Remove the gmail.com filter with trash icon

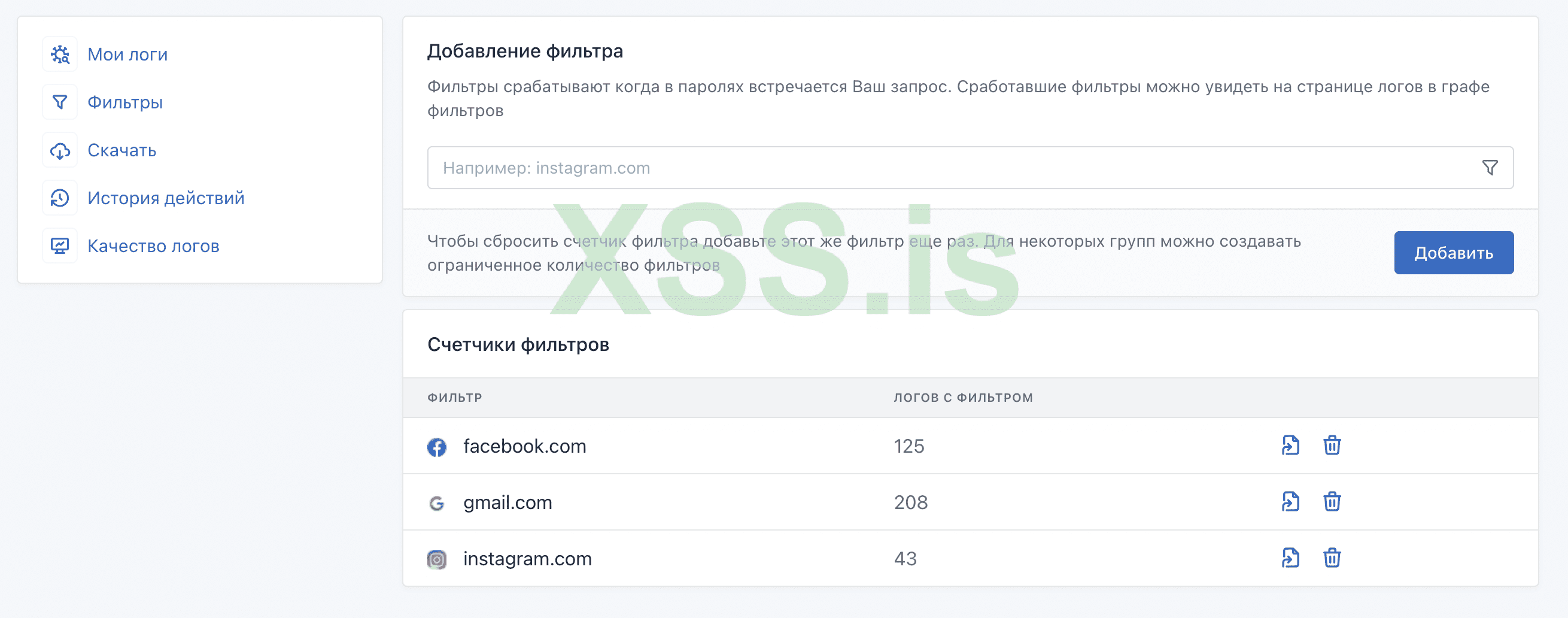(x=1332, y=502)
